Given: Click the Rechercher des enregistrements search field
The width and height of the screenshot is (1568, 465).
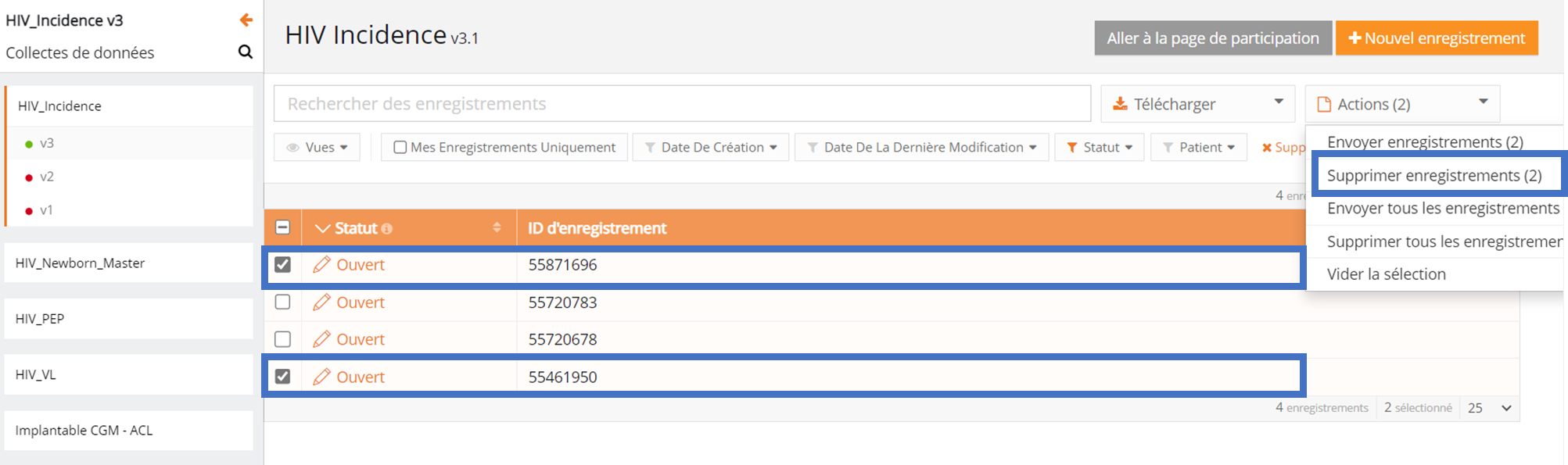Looking at the screenshot, I should click(x=681, y=104).
